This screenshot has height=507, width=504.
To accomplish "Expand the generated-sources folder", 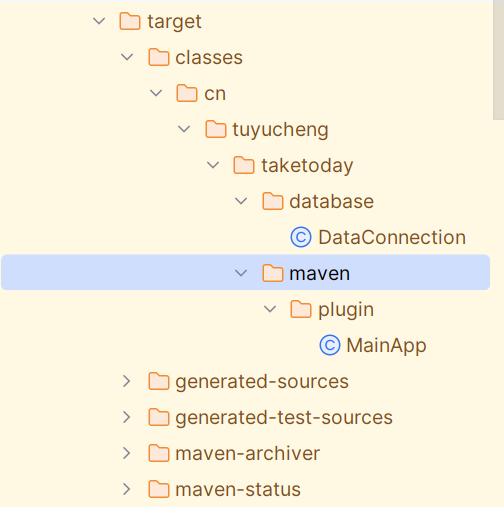I will pyautogui.click(x=126, y=381).
